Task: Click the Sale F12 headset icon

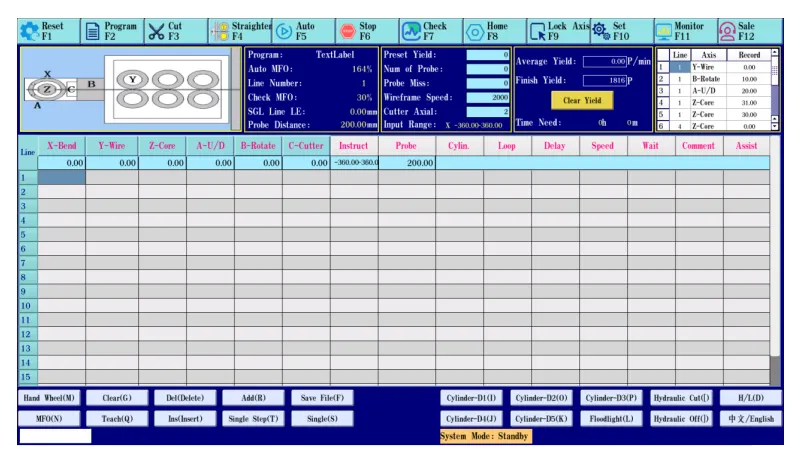Action: point(728,32)
